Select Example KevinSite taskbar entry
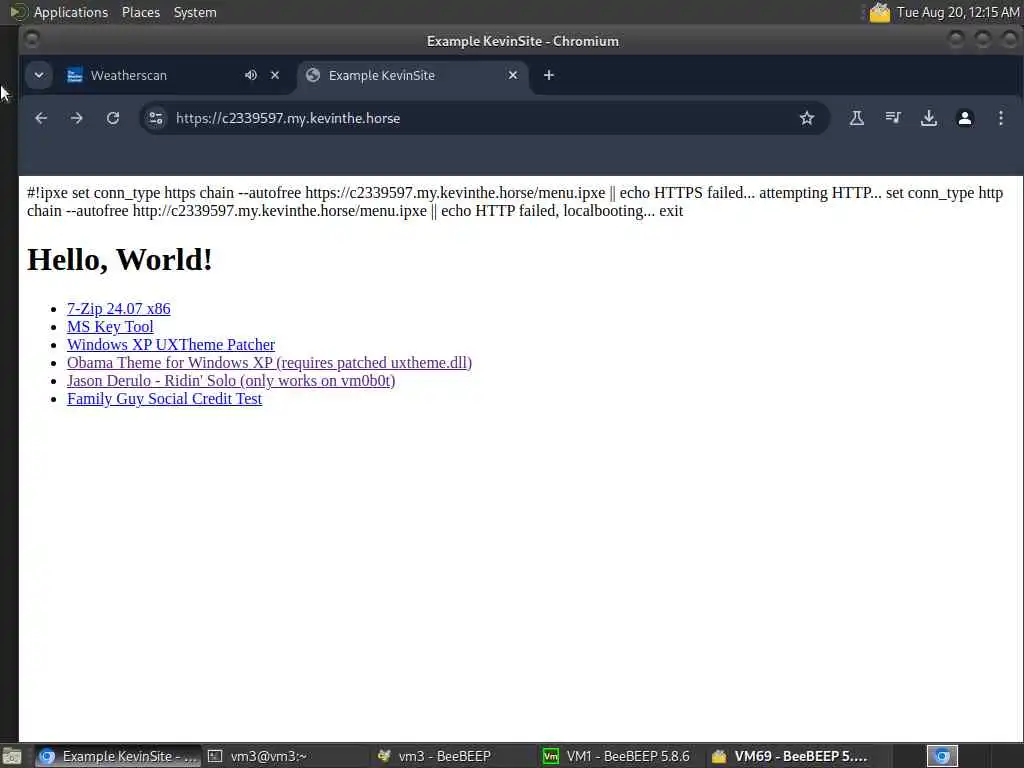Image resolution: width=1024 pixels, height=768 pixels. [x=118, y=756]
